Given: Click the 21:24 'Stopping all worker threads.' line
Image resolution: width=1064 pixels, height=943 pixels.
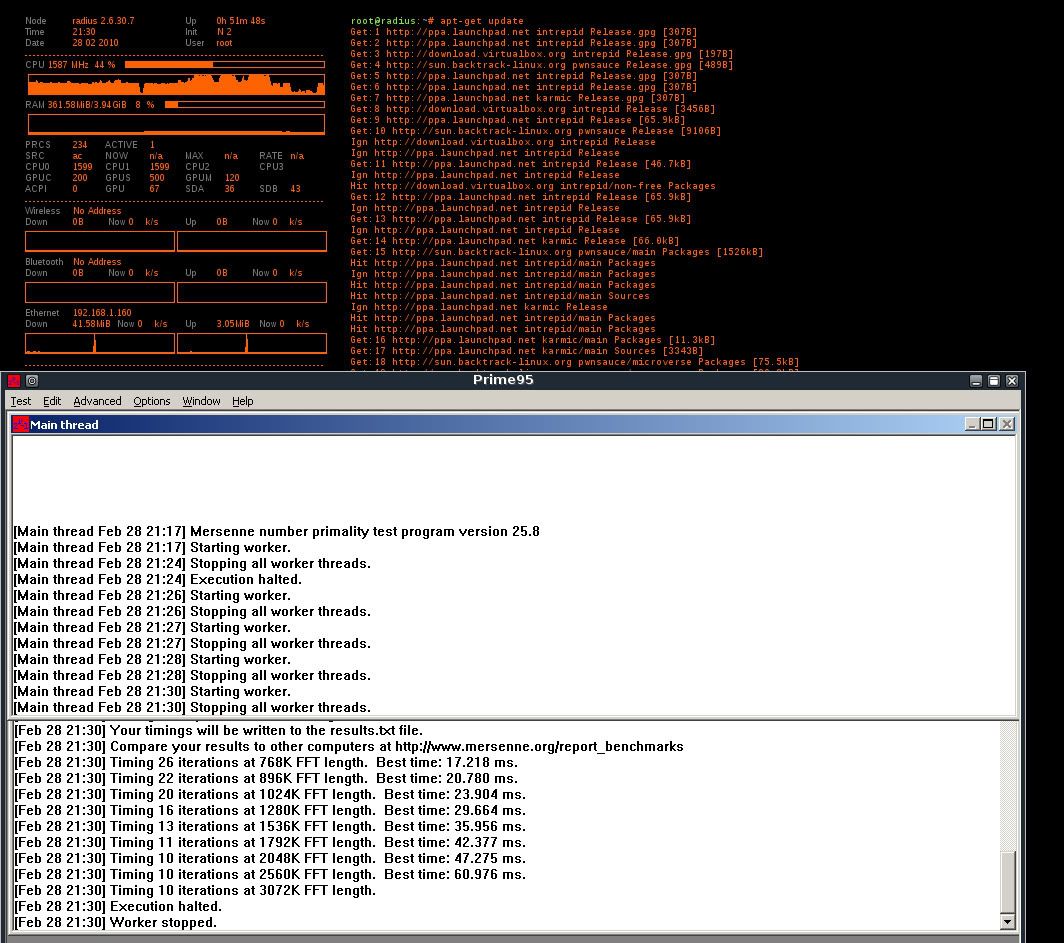Looking at the screenshot, I should [192, 563].
